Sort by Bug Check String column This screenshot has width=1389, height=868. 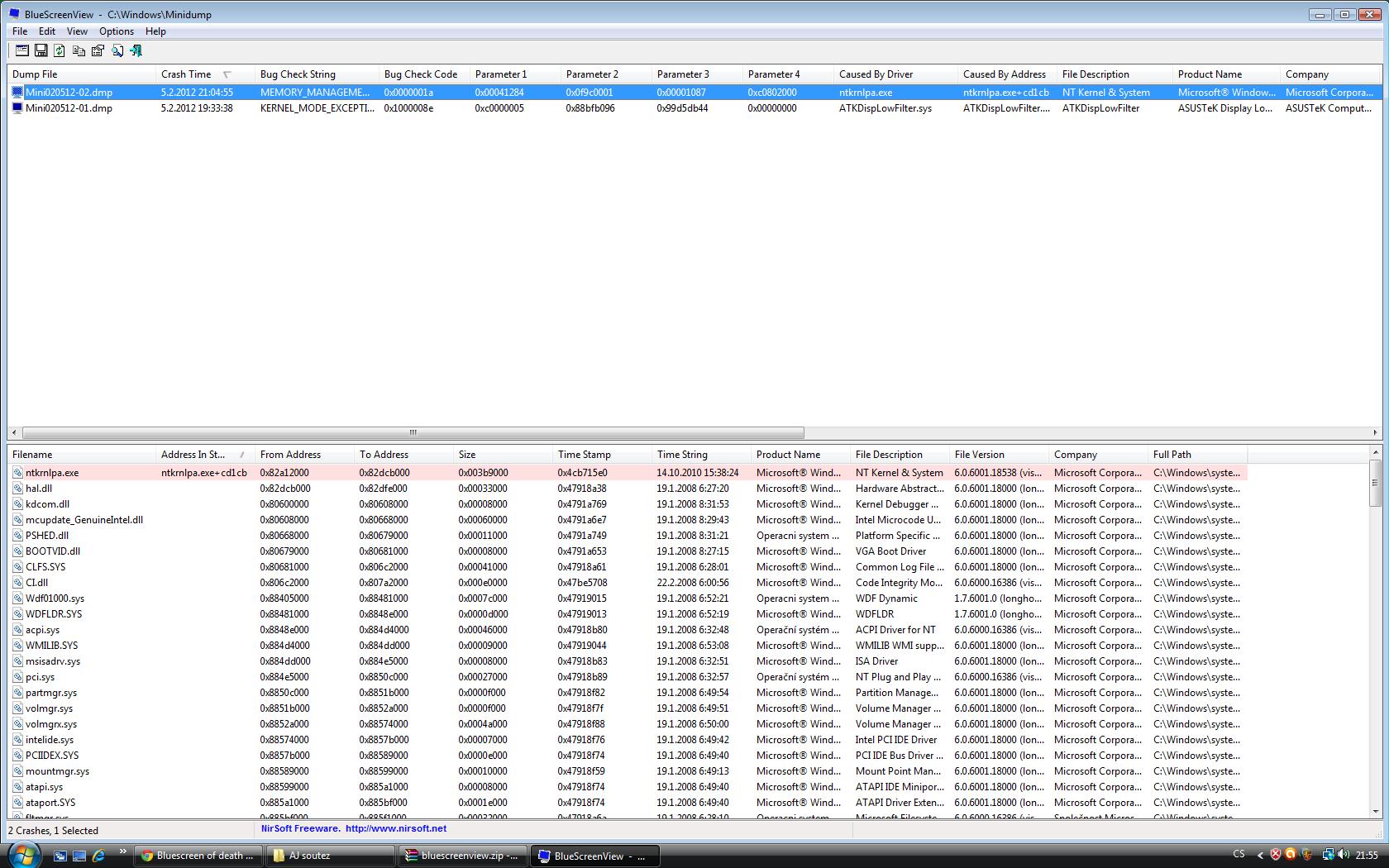click(x=317, y=74)
